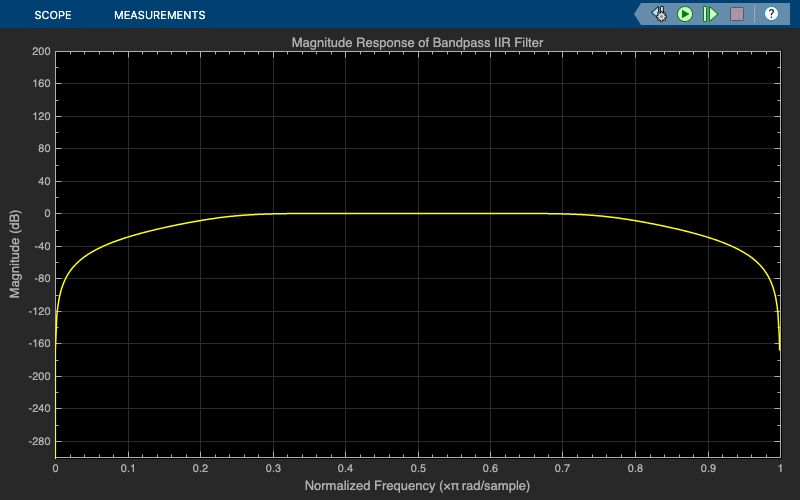Click the Normalized Frequency x-axis label

click(417, 486)
